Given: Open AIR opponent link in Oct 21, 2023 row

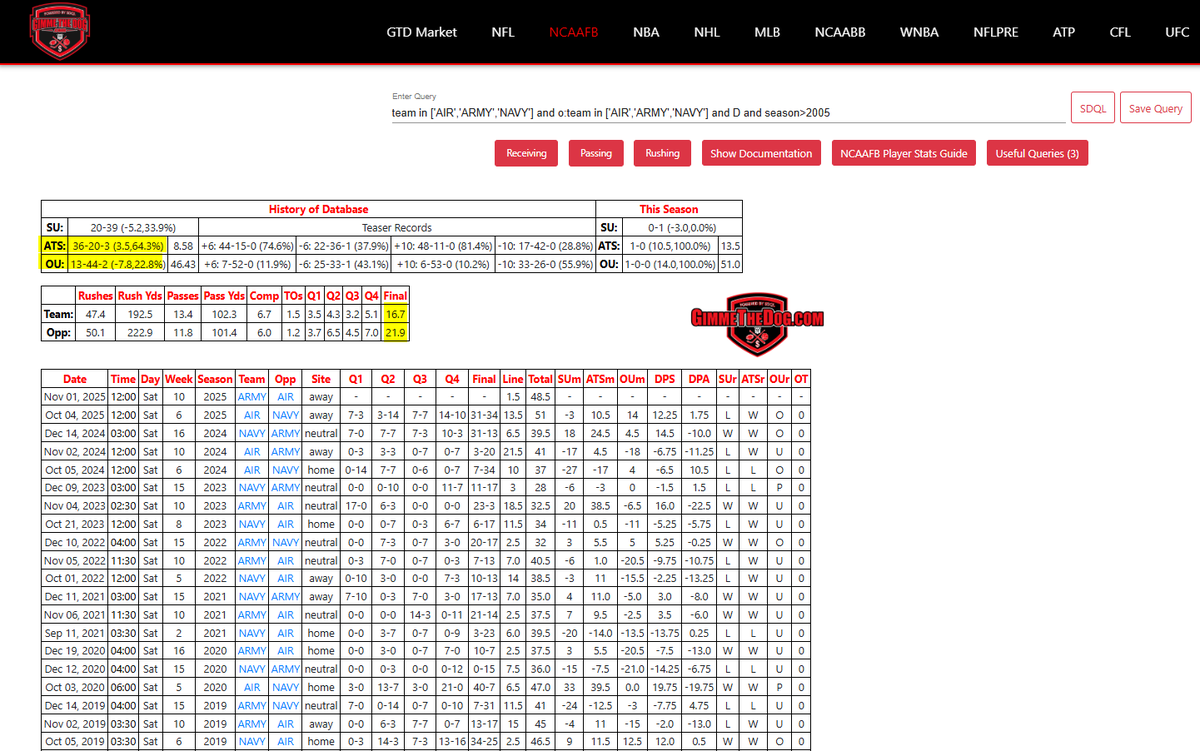Looking at the screenshot, I should click(x=285, y=523).
